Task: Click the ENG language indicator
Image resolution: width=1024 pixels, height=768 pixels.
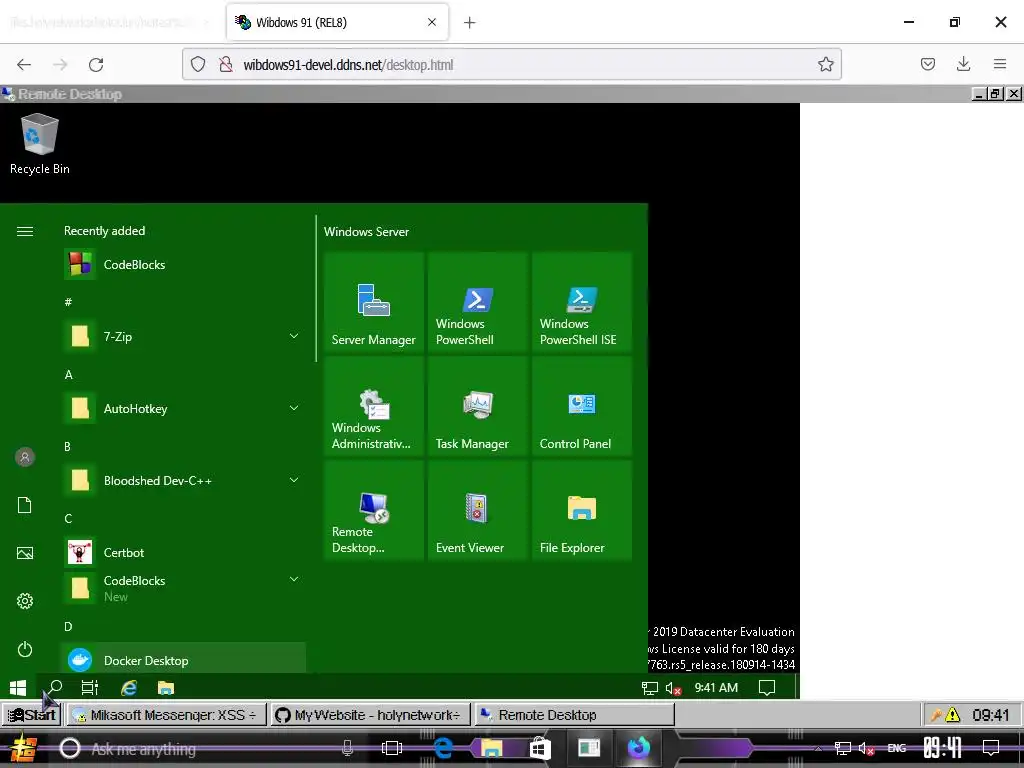Action: click(897, 748)
